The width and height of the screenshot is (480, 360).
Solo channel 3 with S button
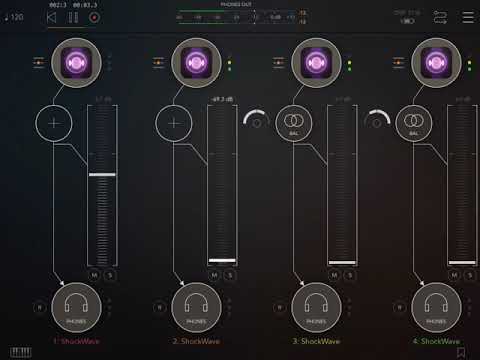click(x=350, y=275)
